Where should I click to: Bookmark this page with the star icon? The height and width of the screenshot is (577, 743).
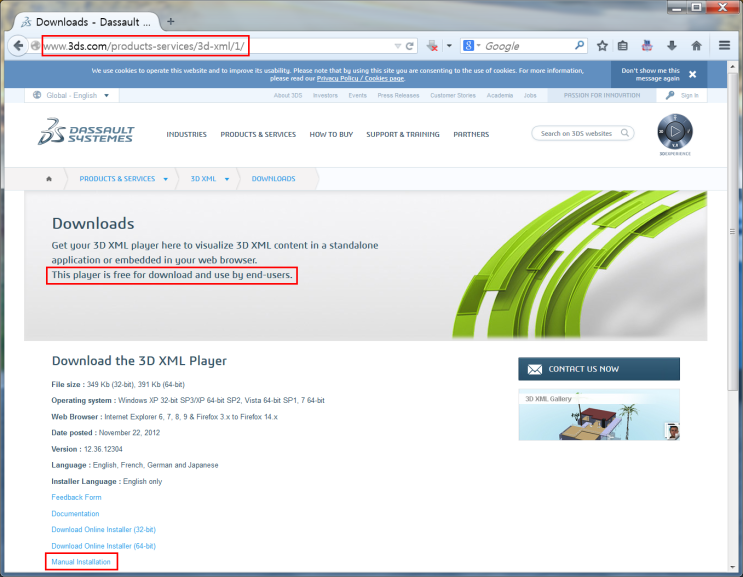coord(602,46)
